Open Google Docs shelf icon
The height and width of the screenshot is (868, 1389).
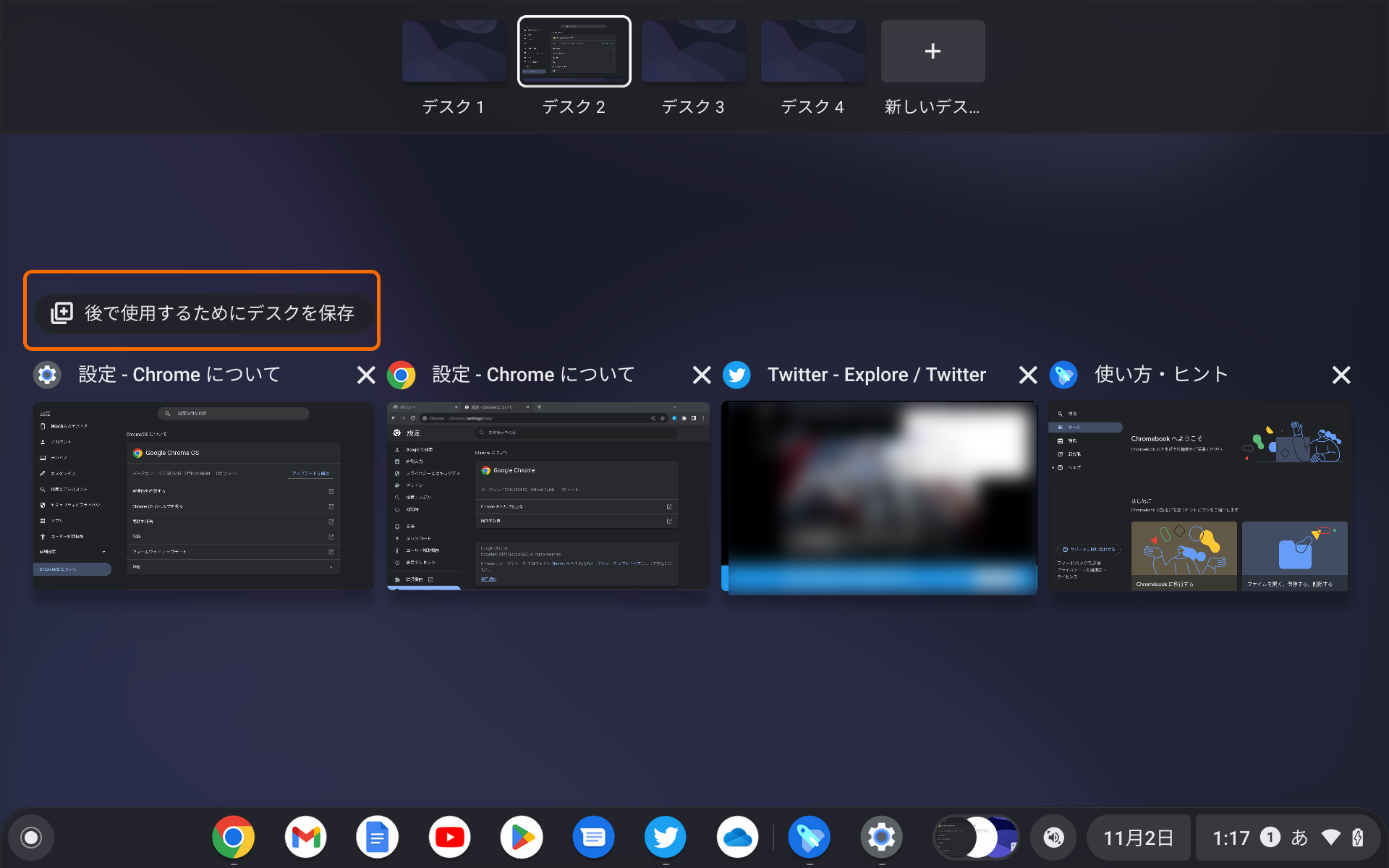(377, 838)
